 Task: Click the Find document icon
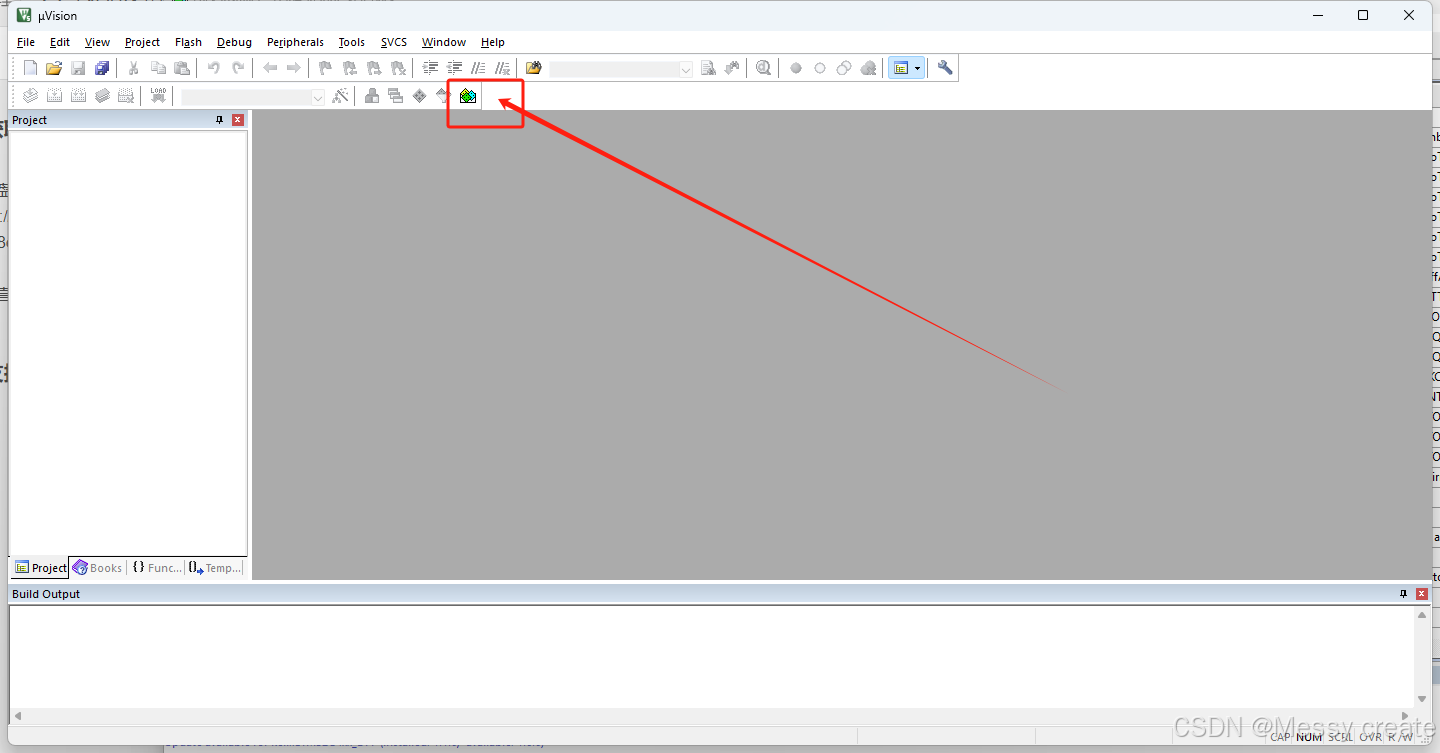pyautogui.click(x=708, y=68)
